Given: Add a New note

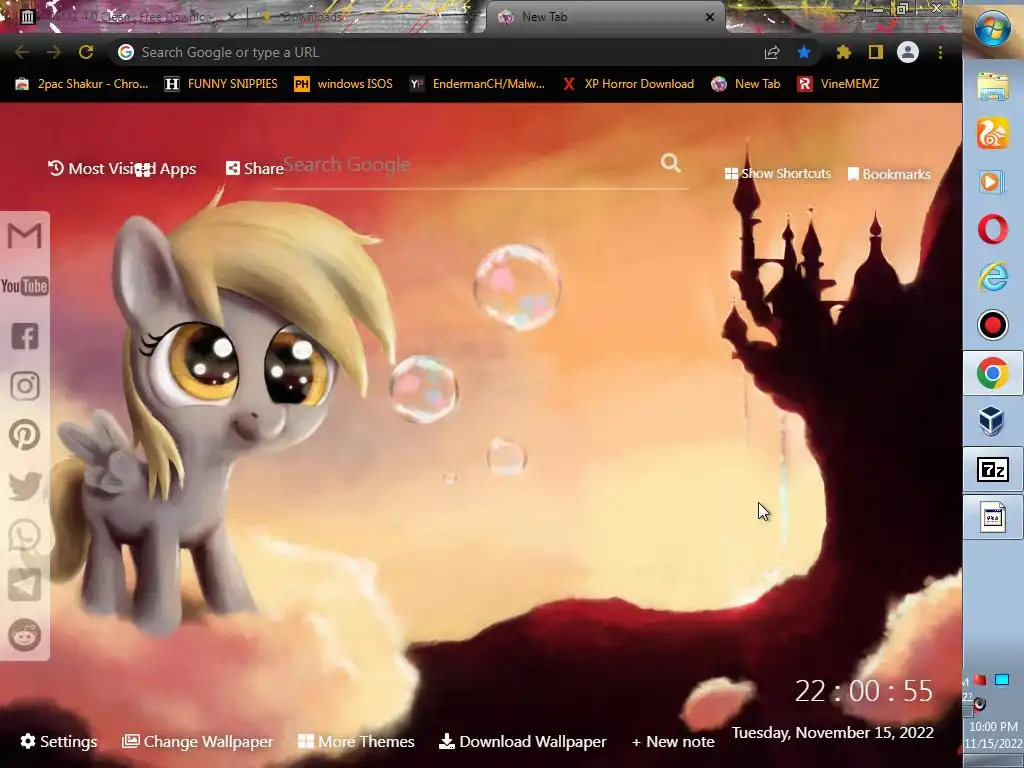Looking at the screenshot, I should pos(673,741).
